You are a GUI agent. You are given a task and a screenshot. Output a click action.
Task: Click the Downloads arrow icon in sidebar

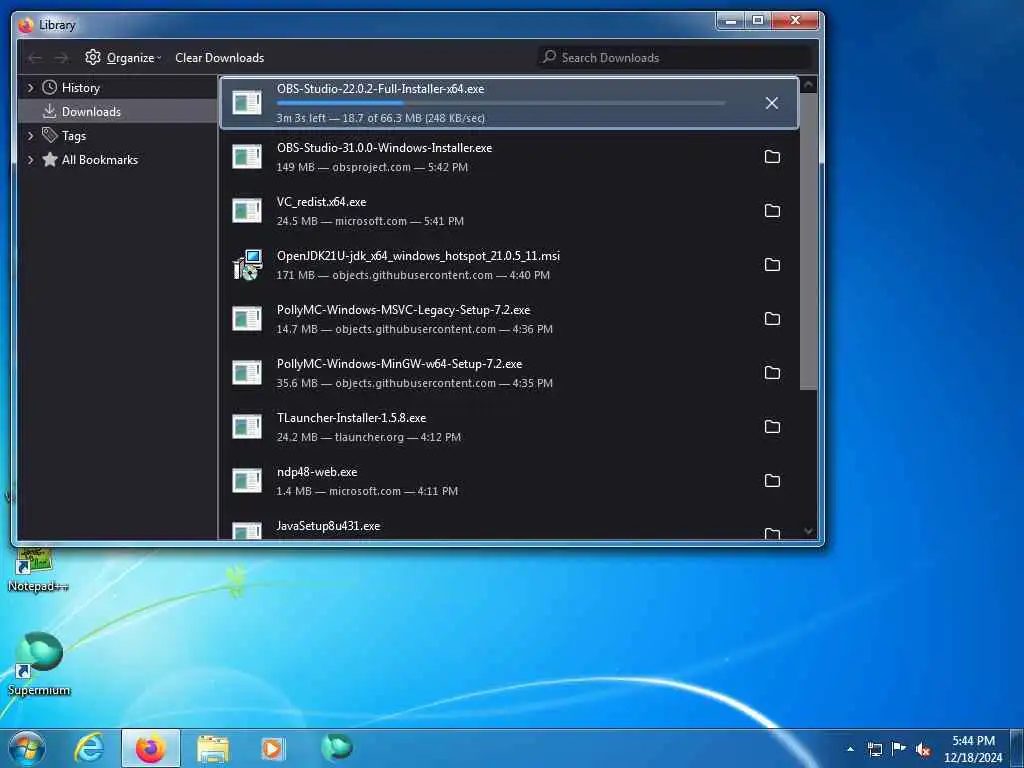[50, 112]
